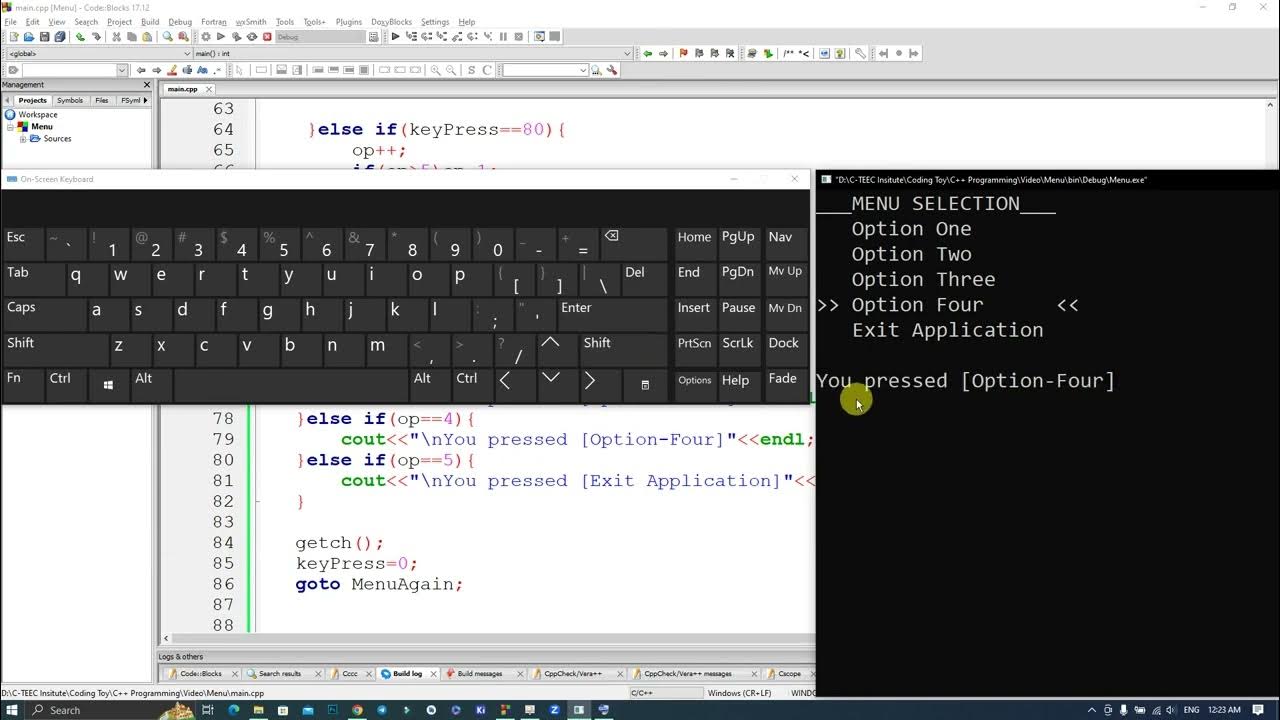Image resolution: width=1280 pixels, height=720 pixels.
Task: Click the Find magnifier icon
Action: 167,36
